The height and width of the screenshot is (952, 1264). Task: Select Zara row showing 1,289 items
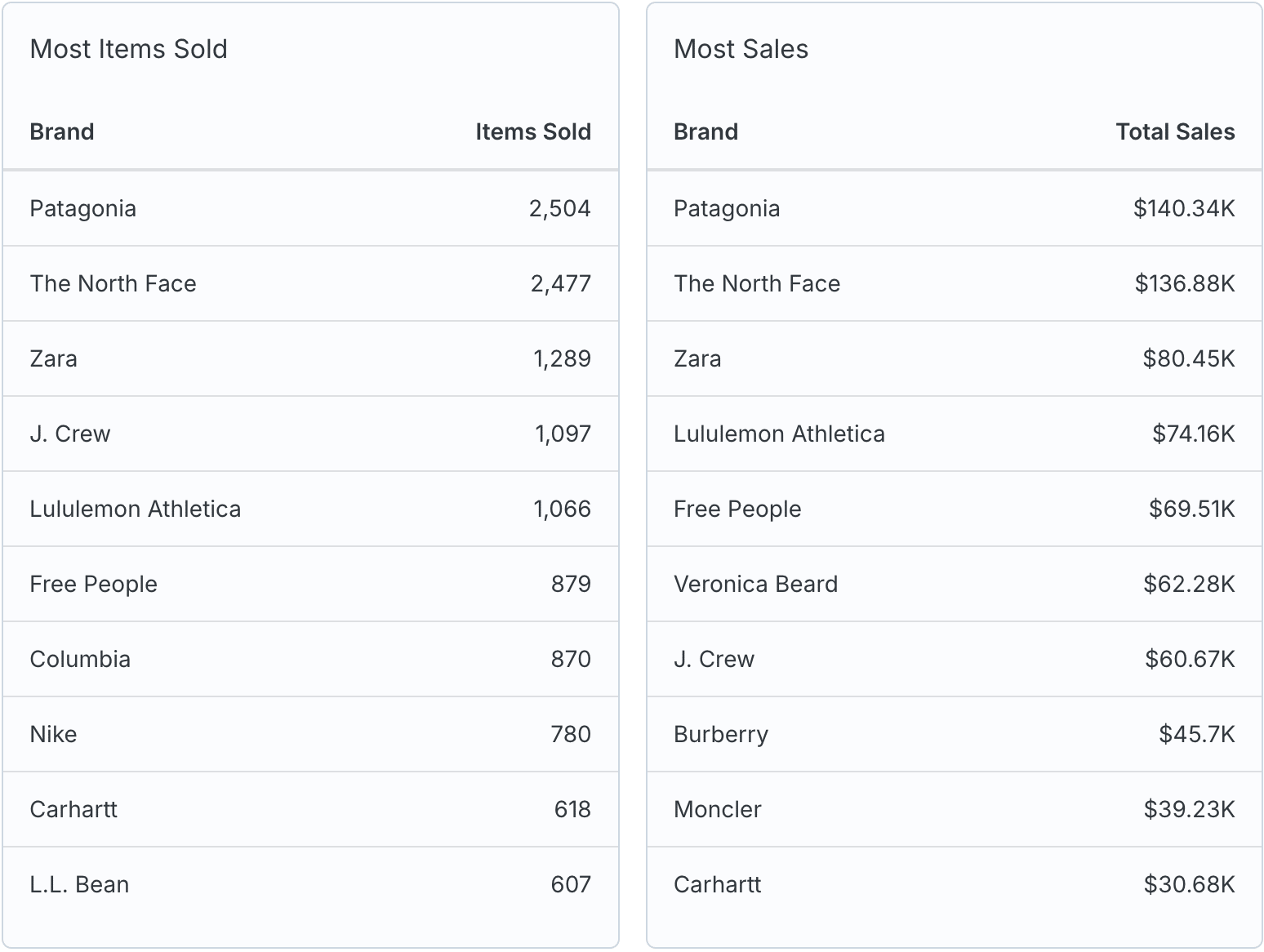(x=310, y=358)
